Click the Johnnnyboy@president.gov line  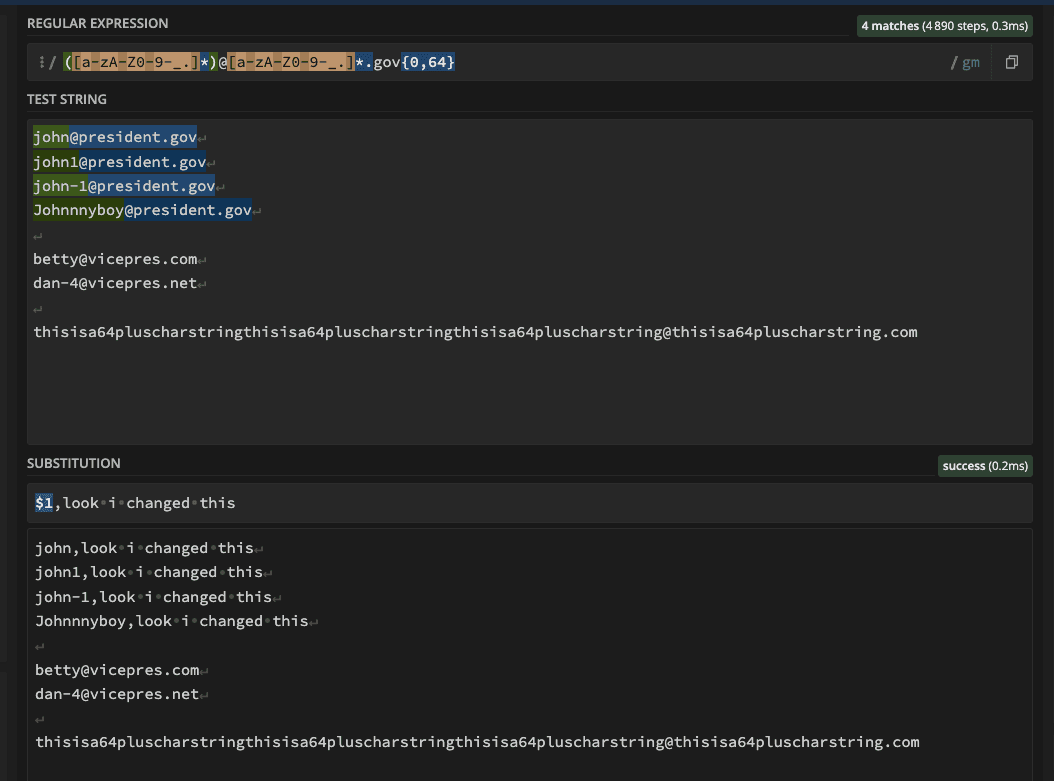coord(143,209)
